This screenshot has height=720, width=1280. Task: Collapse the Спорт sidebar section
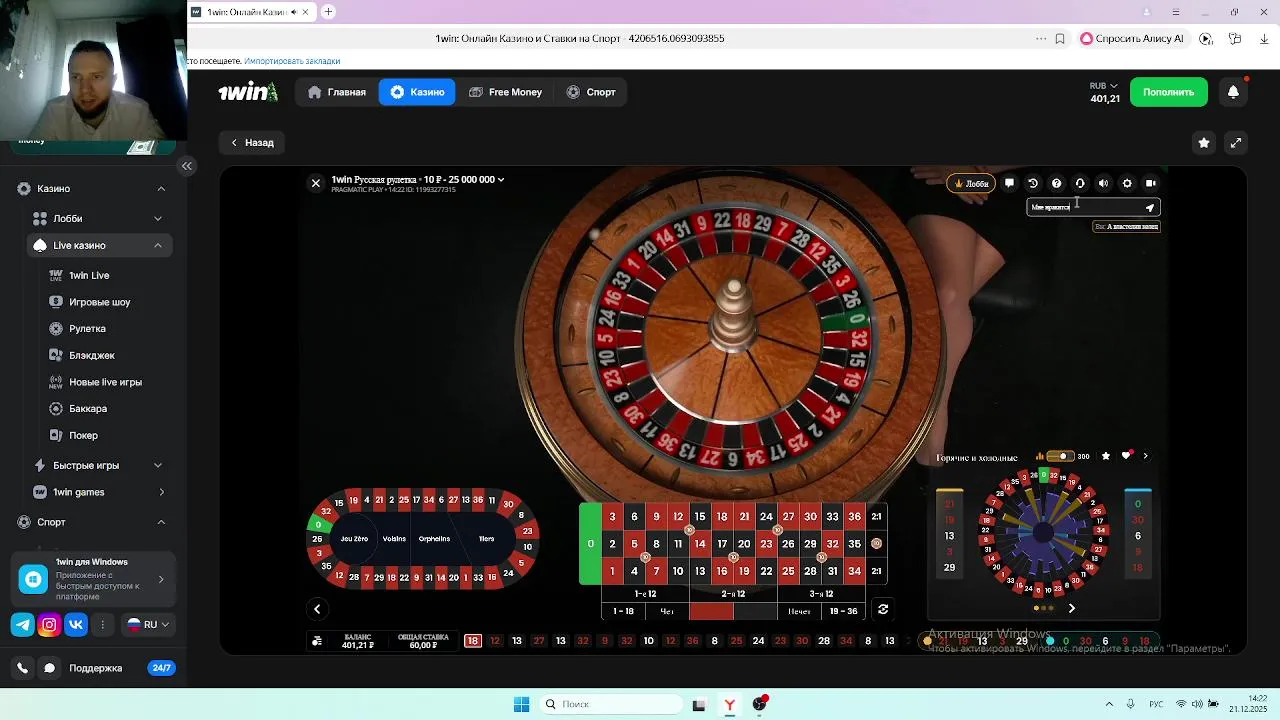161,522
